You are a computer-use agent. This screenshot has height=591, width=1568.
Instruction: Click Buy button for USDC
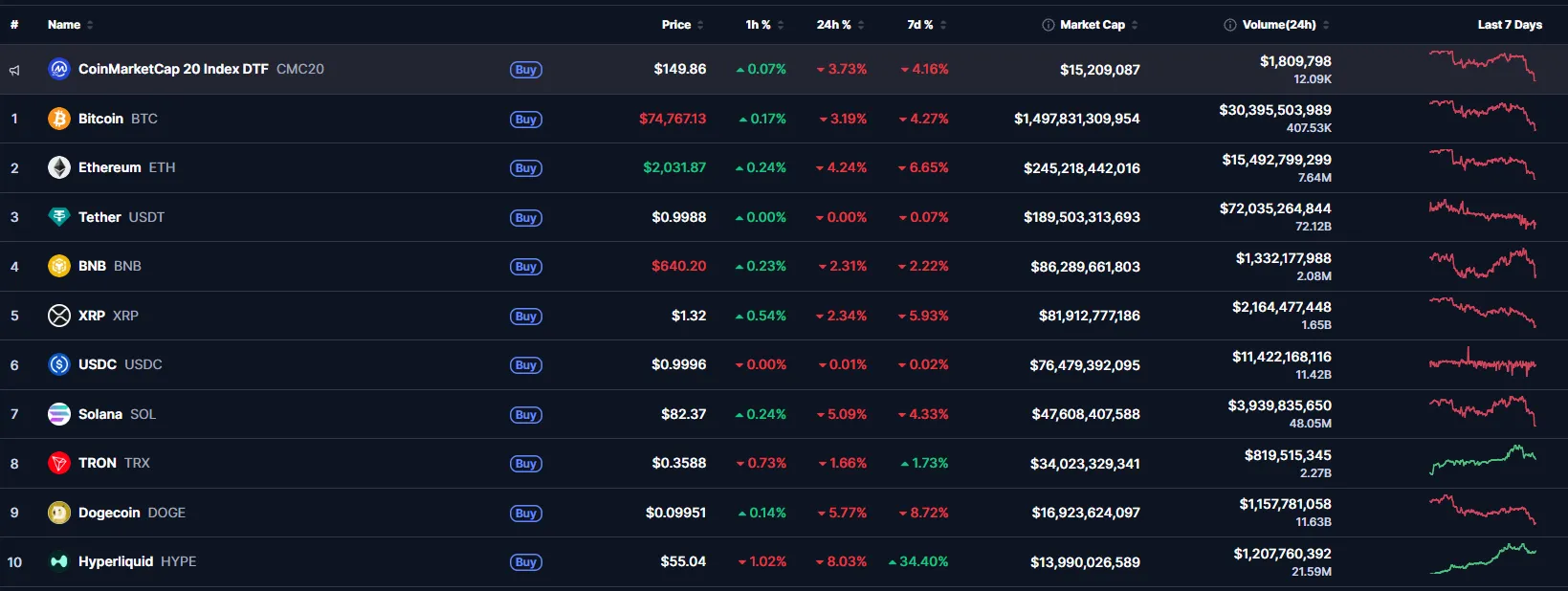coord(526,365)
